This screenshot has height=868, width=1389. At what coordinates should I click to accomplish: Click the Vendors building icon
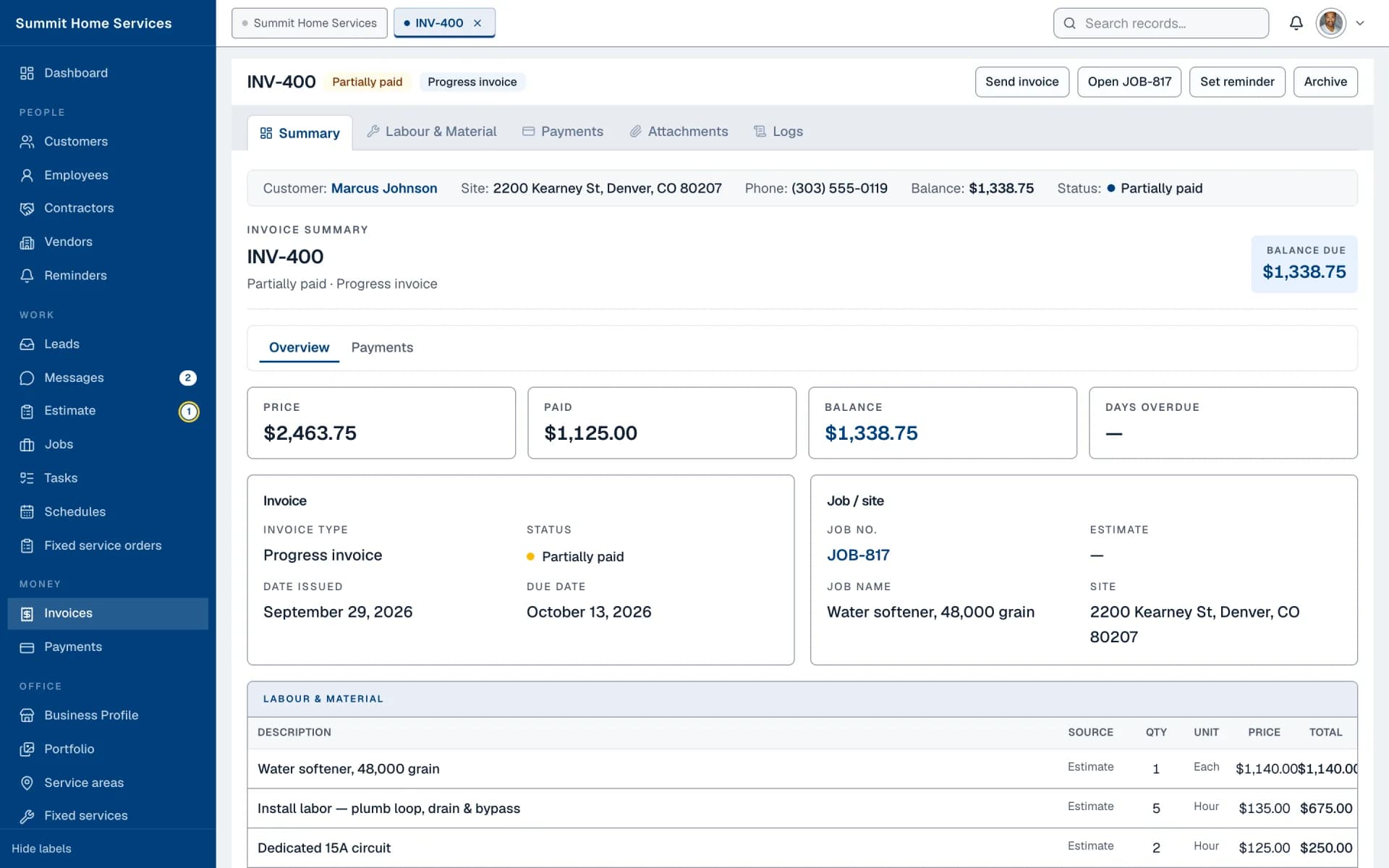coord(27,242)
